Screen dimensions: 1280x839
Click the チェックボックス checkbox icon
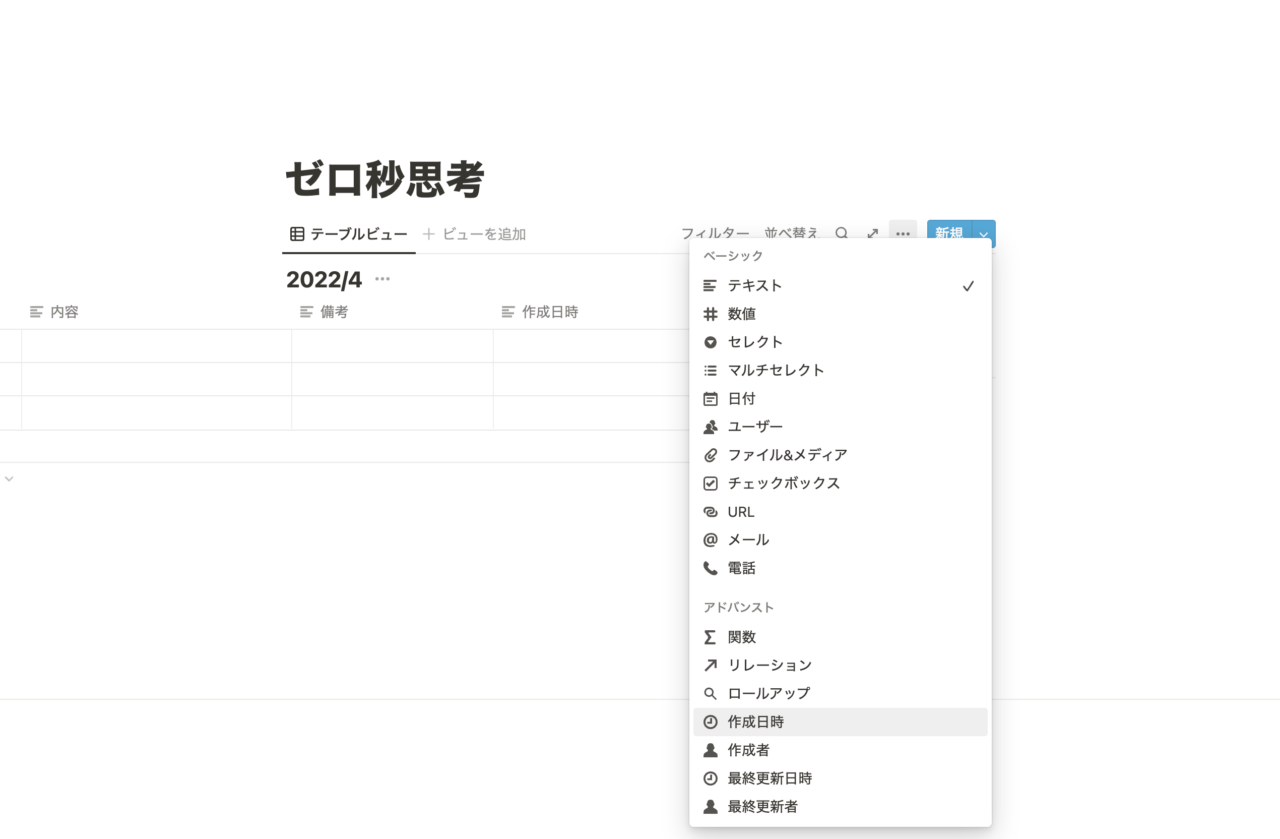(x=710, y=483)
